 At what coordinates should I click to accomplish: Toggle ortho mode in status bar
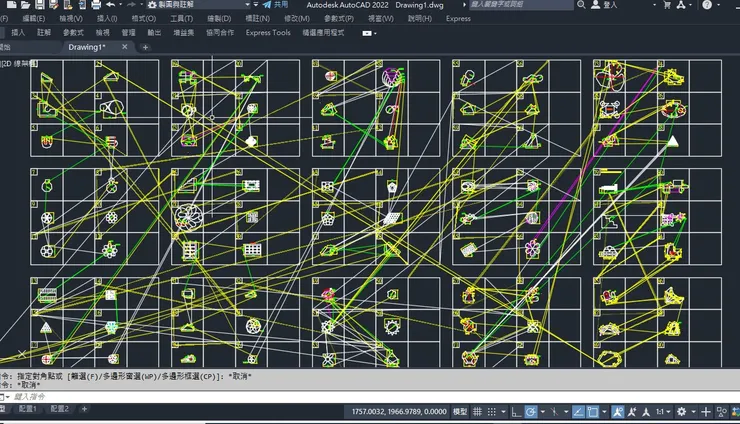pos(516,412)
